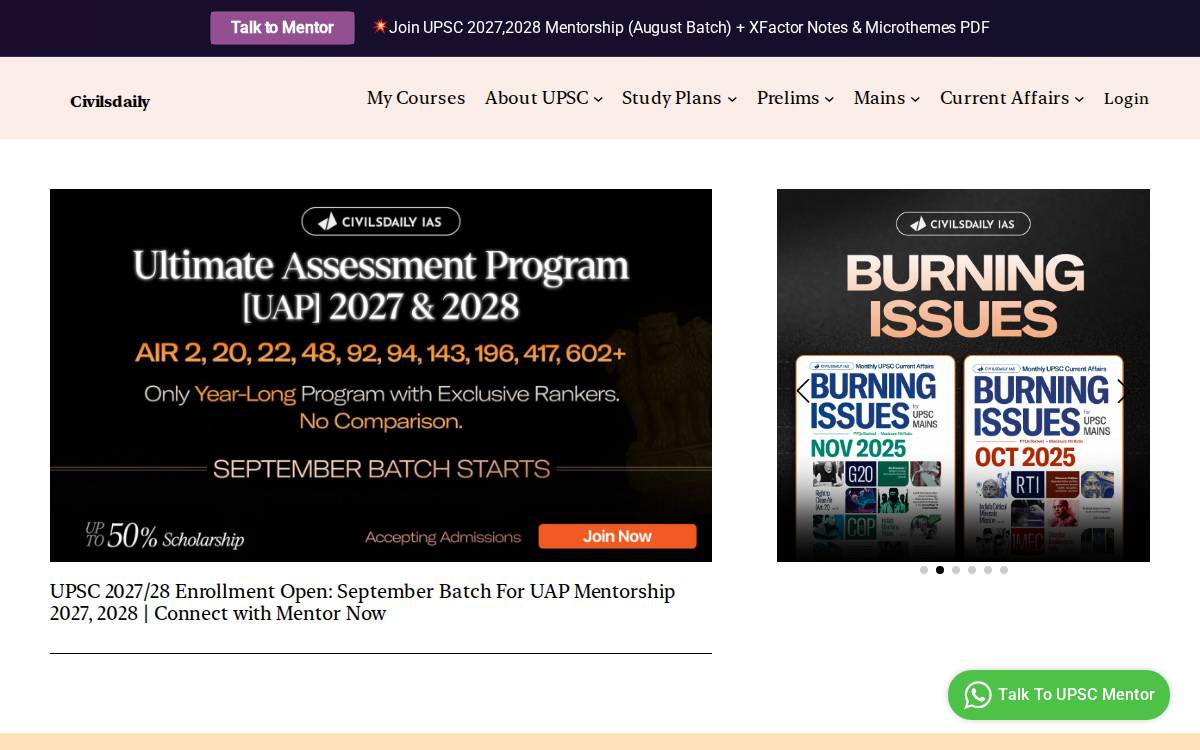Open the Ultimate Assessment Program banner image
The image size is (1200, 750).
click(381, 375)
